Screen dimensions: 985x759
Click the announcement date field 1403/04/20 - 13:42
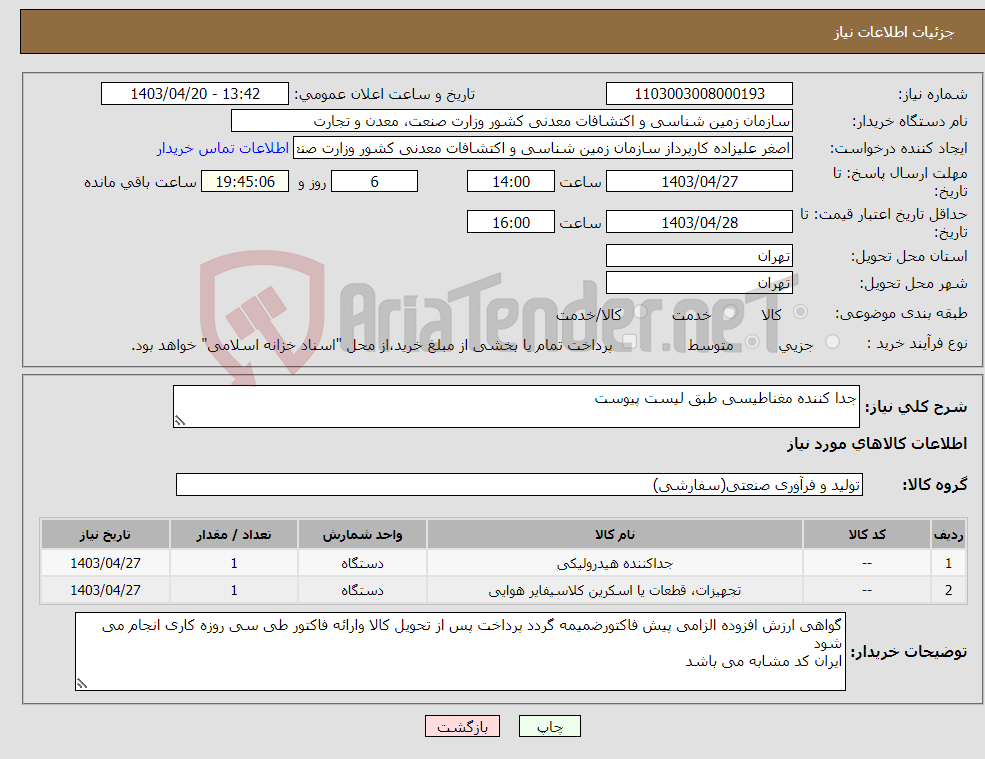click(195, 94)
